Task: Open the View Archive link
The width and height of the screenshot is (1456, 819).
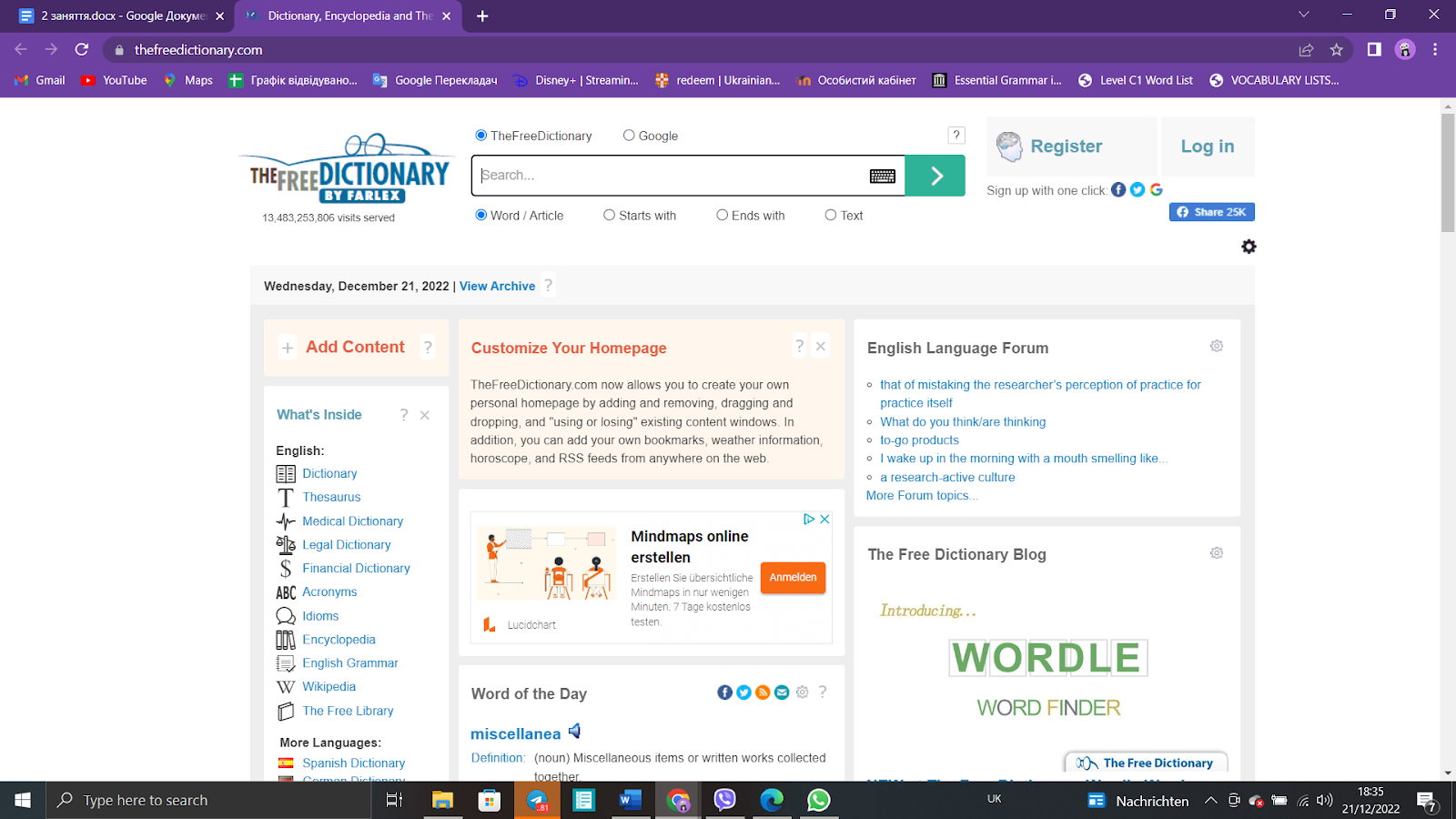Action: point(497,286)
